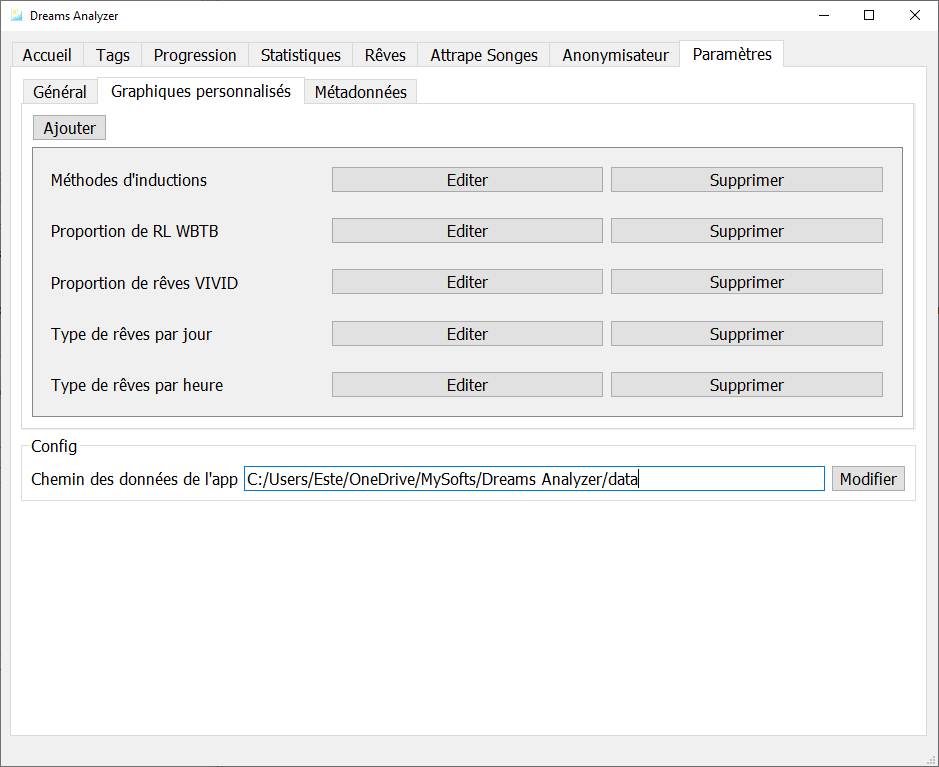Minimize the Dreams Analyzer window

824,16
